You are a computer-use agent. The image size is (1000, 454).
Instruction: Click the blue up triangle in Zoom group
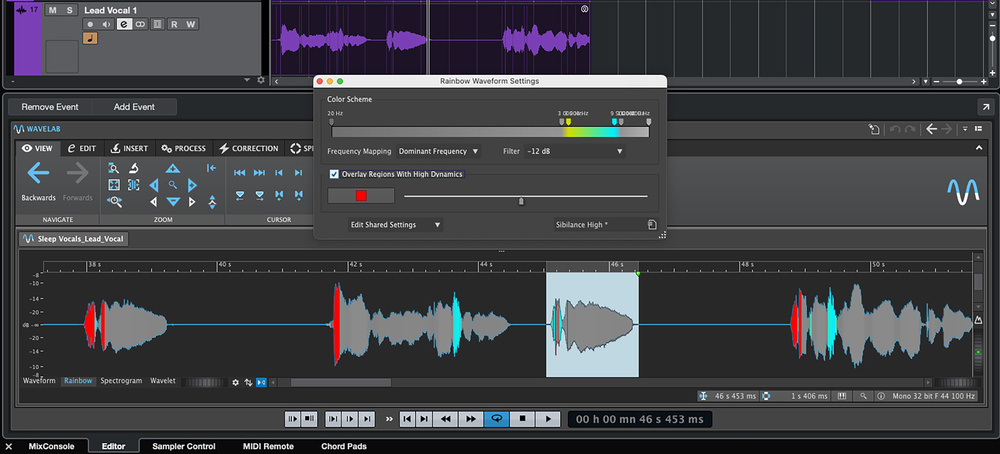pos(173,169)
